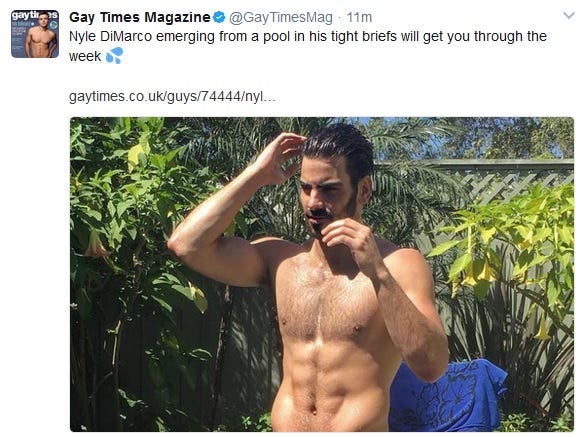The width and height of the screenshot is (587, 437).
Task: Open the tweet options chevron menu
Action: pos(569,15)
